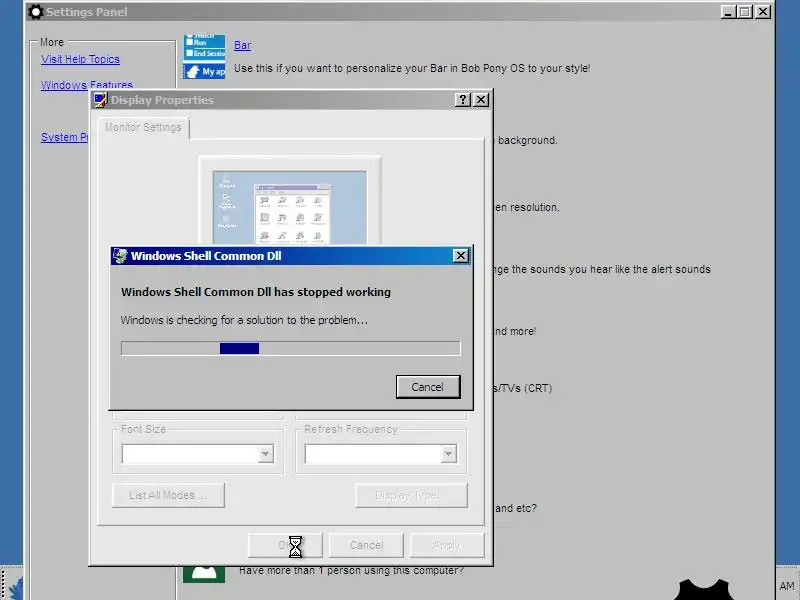Click Apply in Display Properties
Viewport: 800px width, 600px height.
[447, 545]
